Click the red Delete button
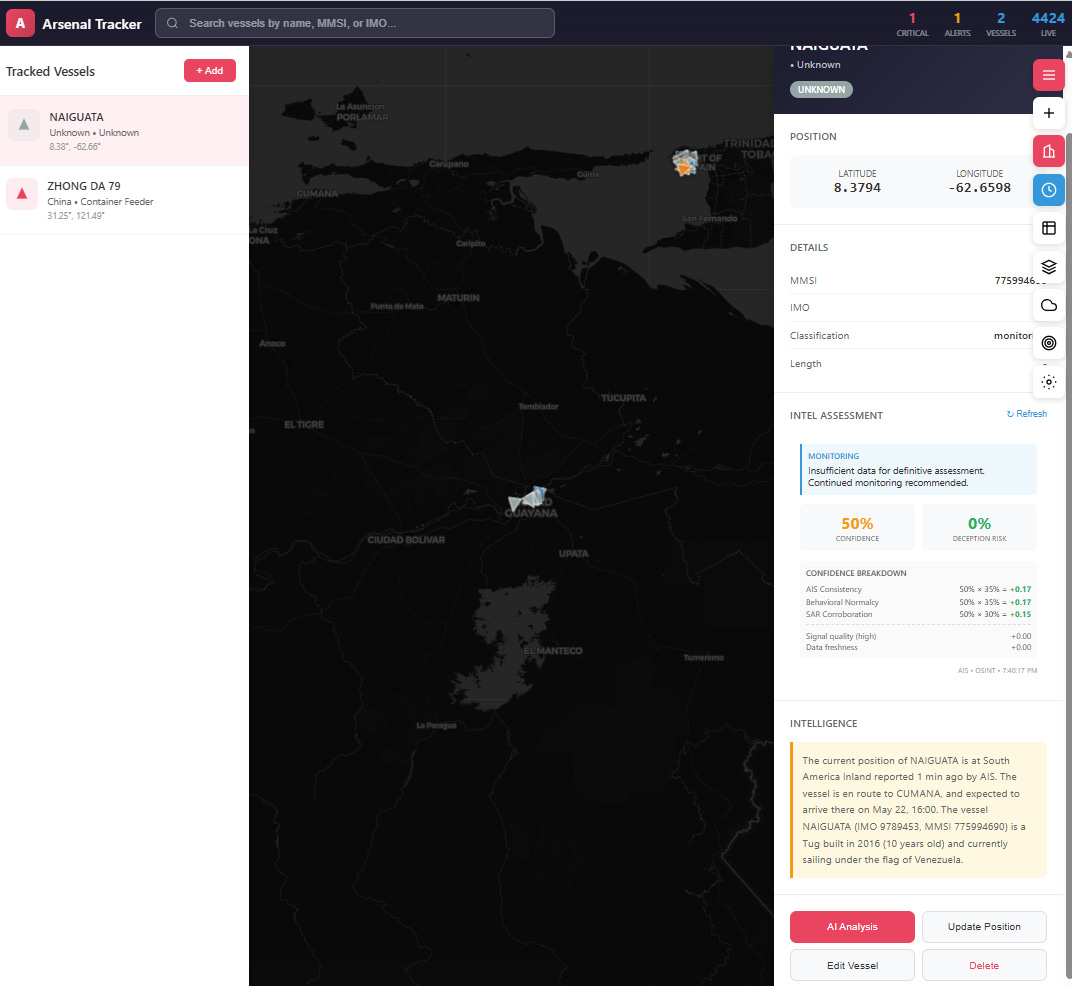Image resolution: width=1072 pixels, height=986 pixels. pos(984,965)
